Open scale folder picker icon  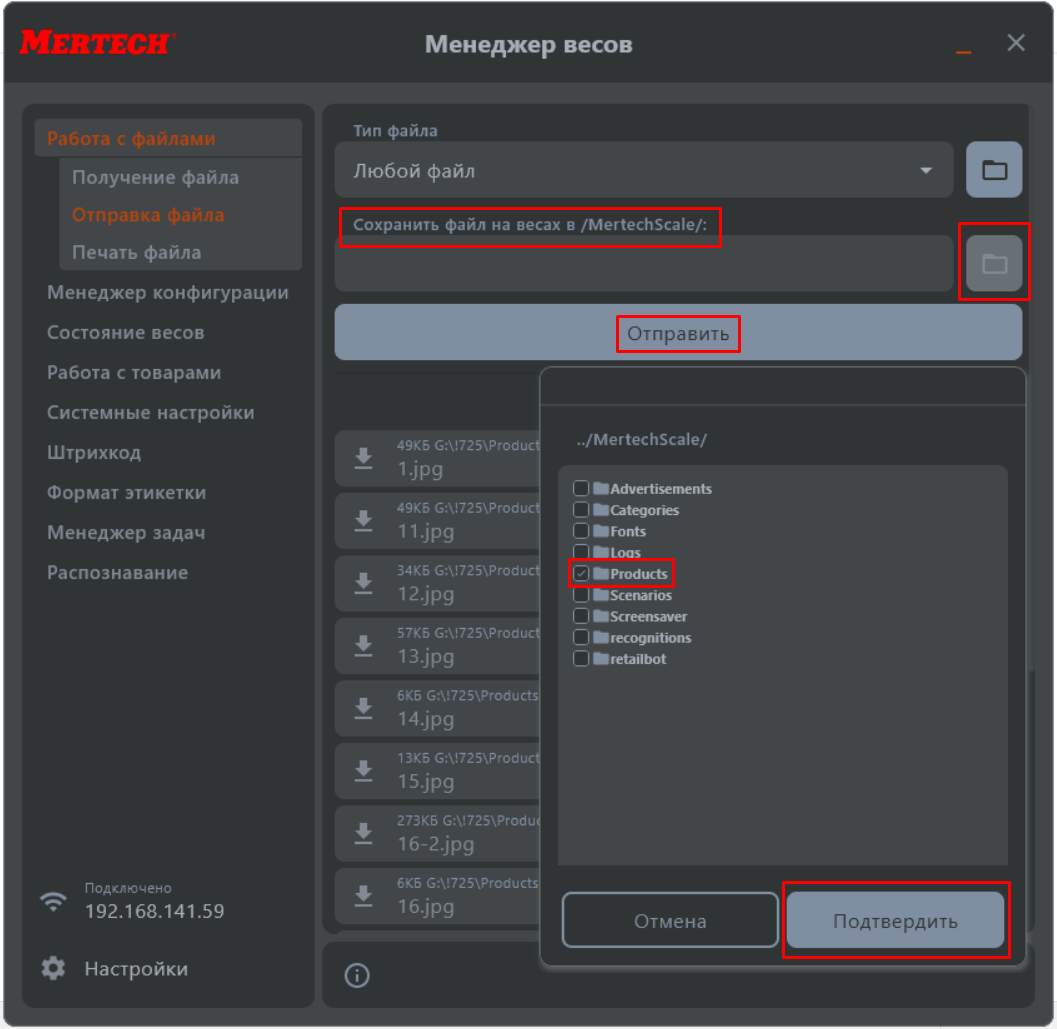click(x=993, y=264)
